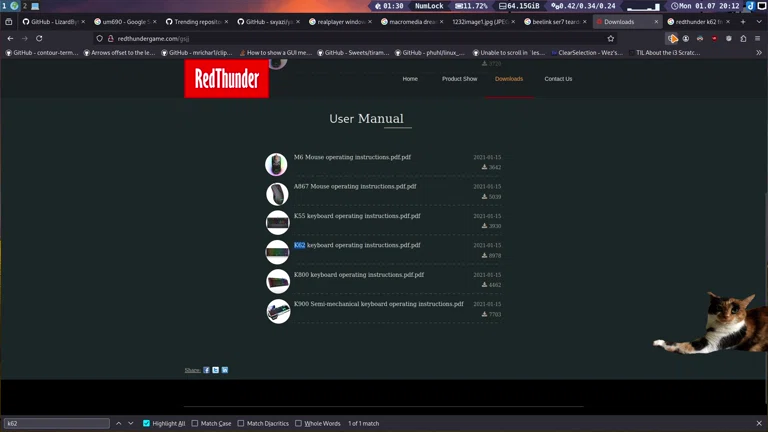This screenshot has width=768, height=432.
Task: Close the Downloads tab
Action: click(656, 22)
